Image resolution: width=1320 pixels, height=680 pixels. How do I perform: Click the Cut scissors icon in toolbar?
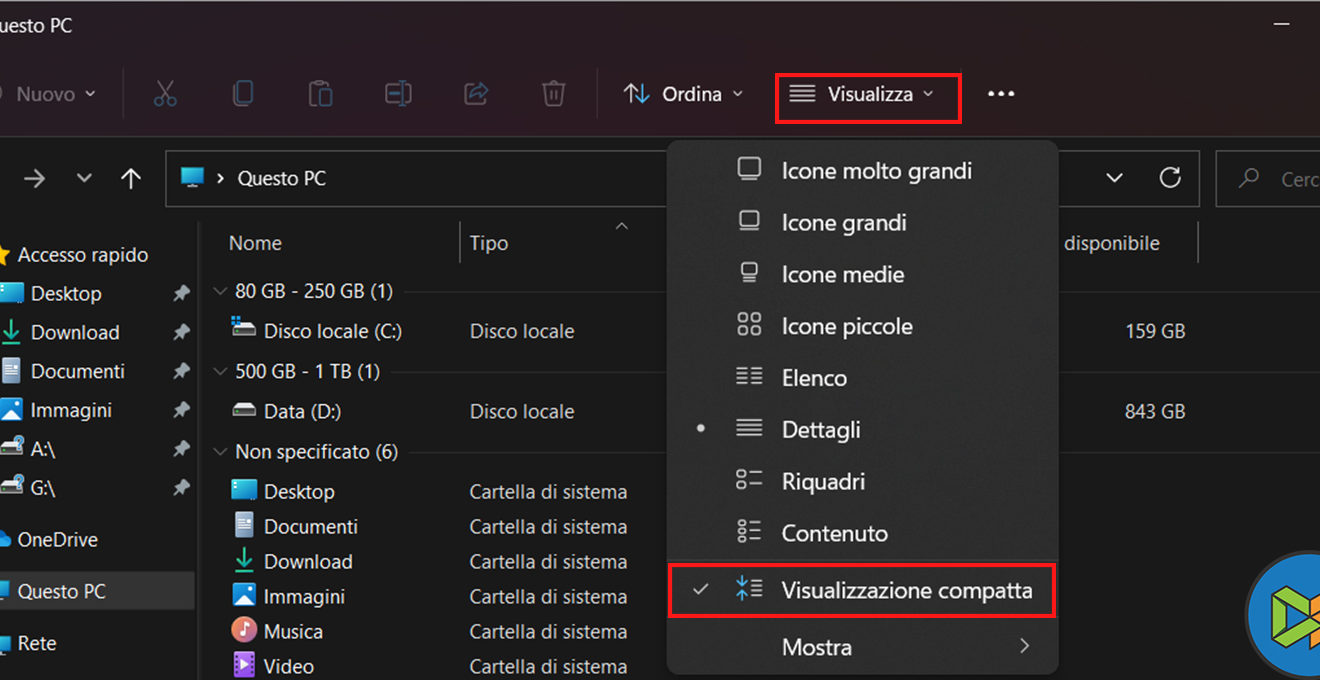click(x=165, y=94)
